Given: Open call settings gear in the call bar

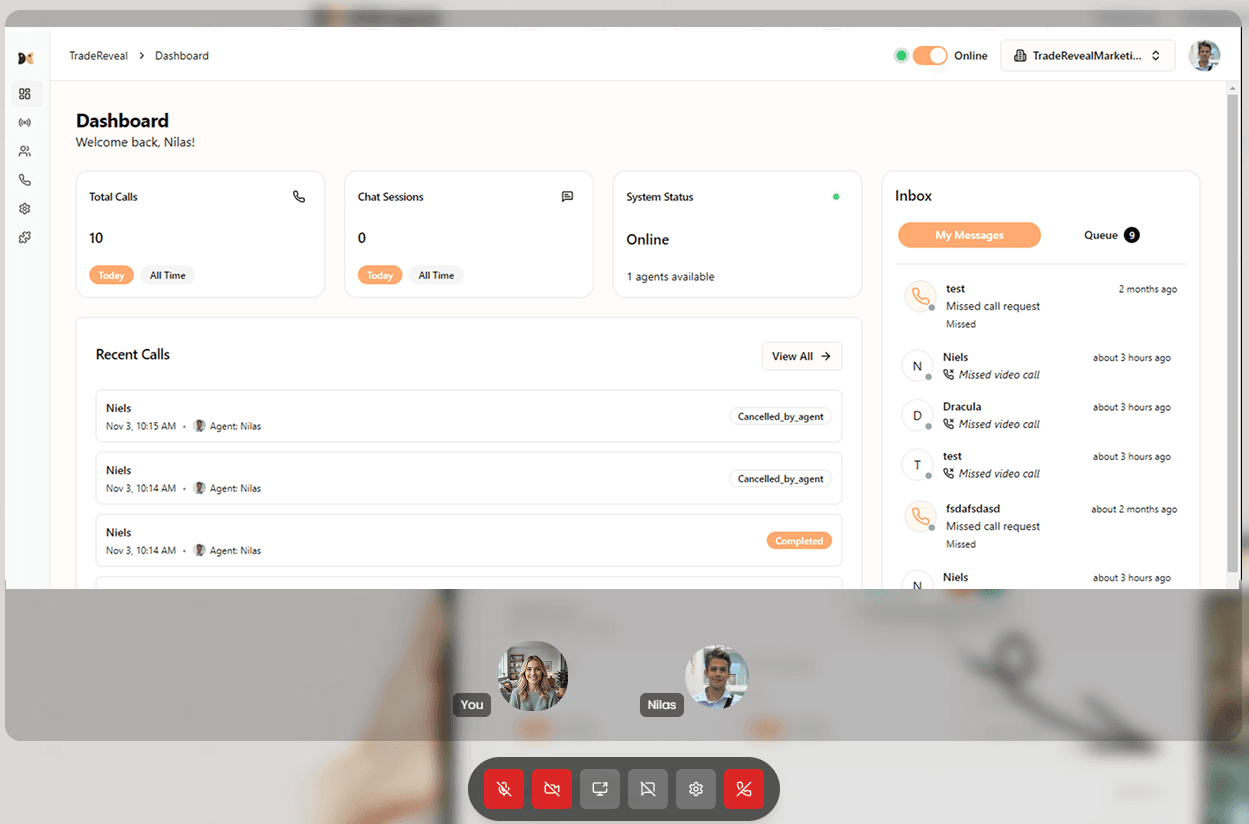Looking at the screenshot, I should tap(695, 789).
